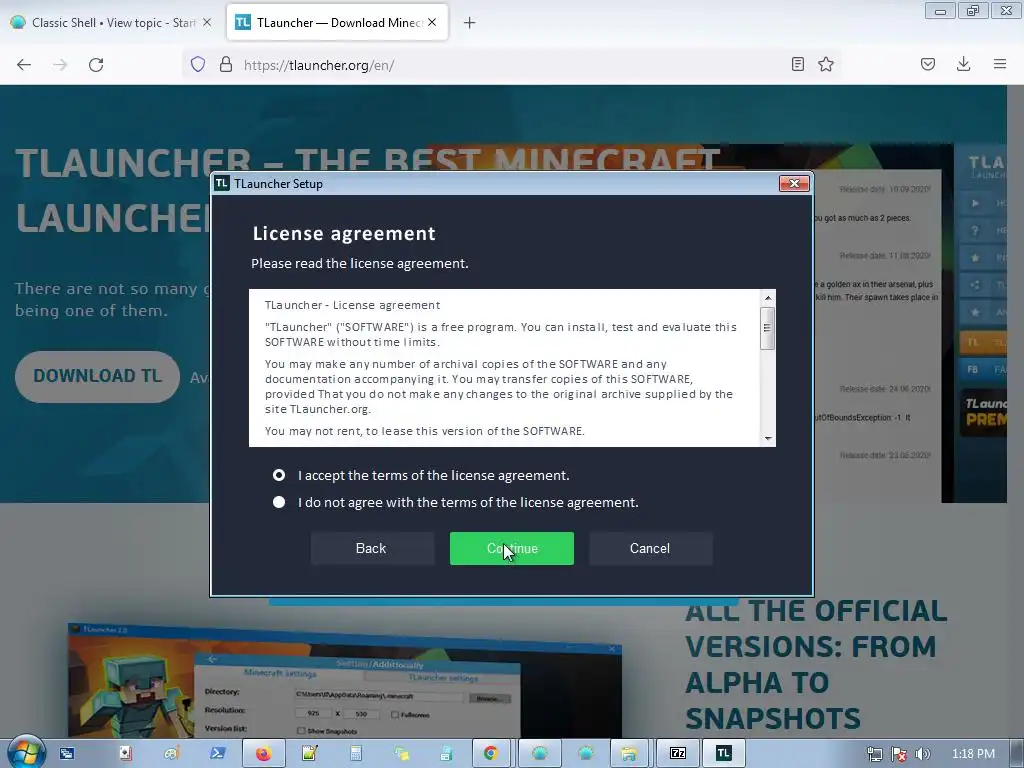Screen dimensions: 1024x768
Task: Open Calculator icon in taskbar
Action: pyautogui.click(x=356, y=754)
